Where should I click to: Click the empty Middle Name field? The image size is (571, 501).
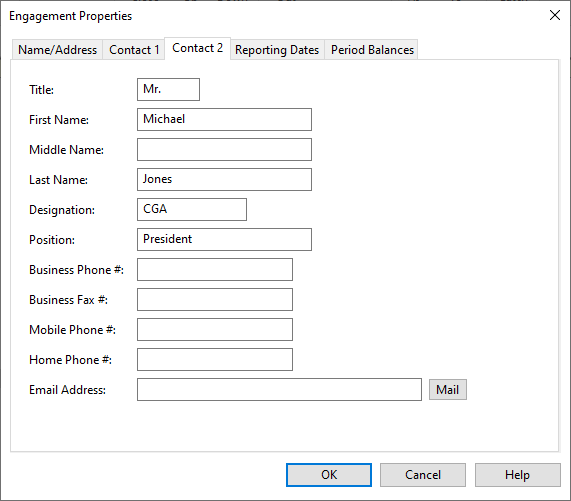tap(224, 149)
